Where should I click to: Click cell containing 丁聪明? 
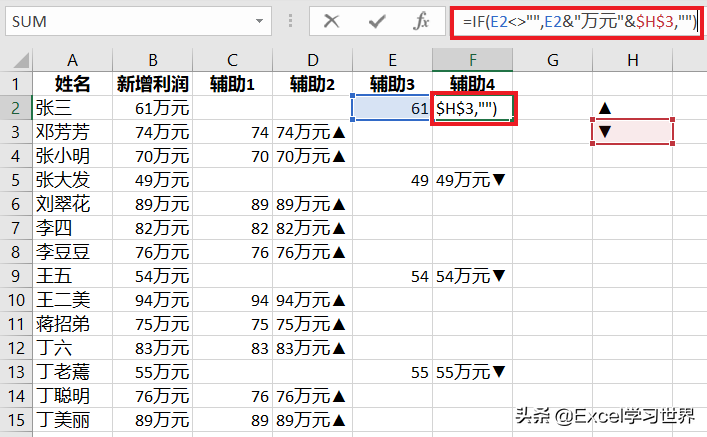click(72, 396)
